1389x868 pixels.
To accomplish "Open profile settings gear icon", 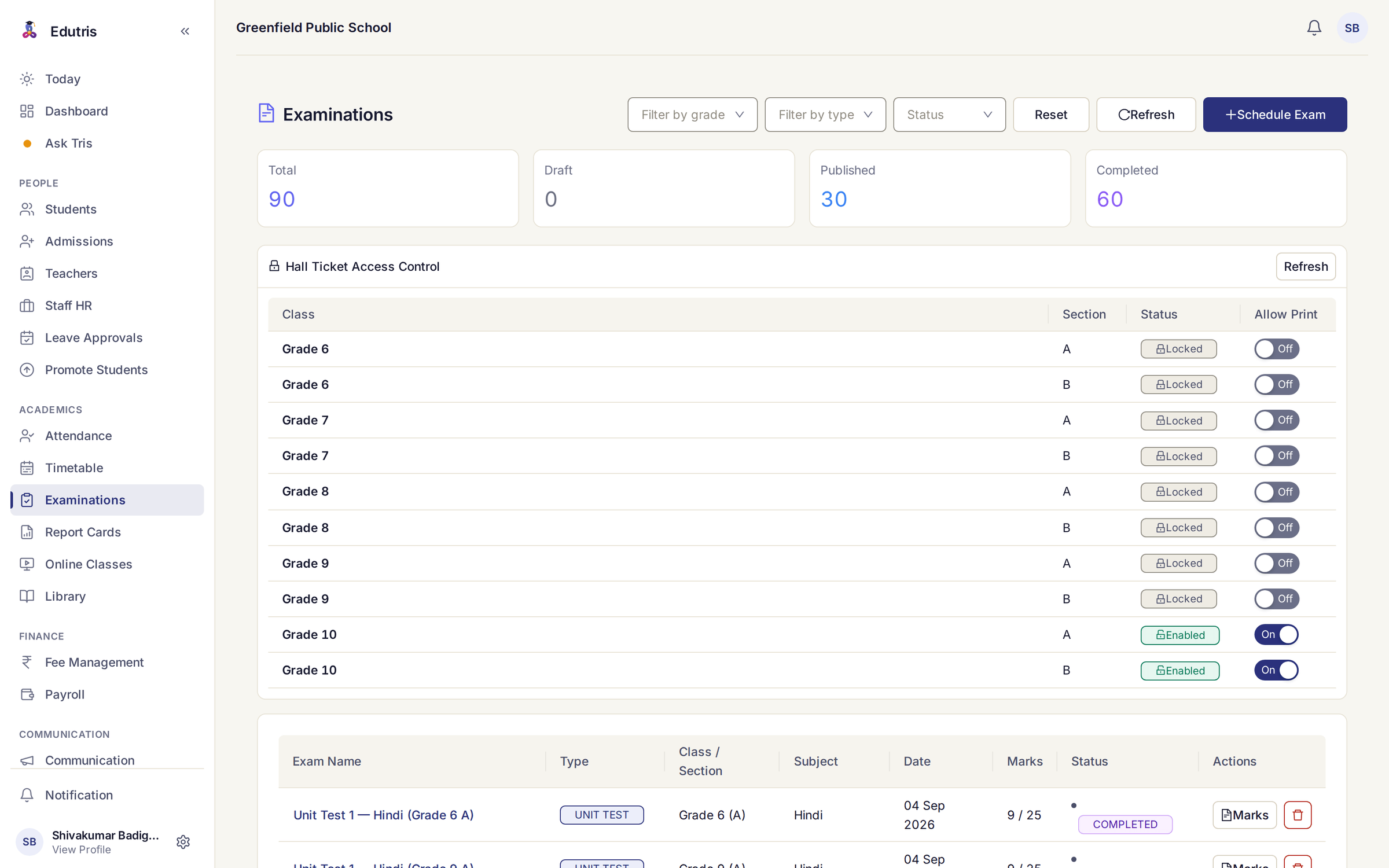I will pyautogui.click(x=183, y=841).
